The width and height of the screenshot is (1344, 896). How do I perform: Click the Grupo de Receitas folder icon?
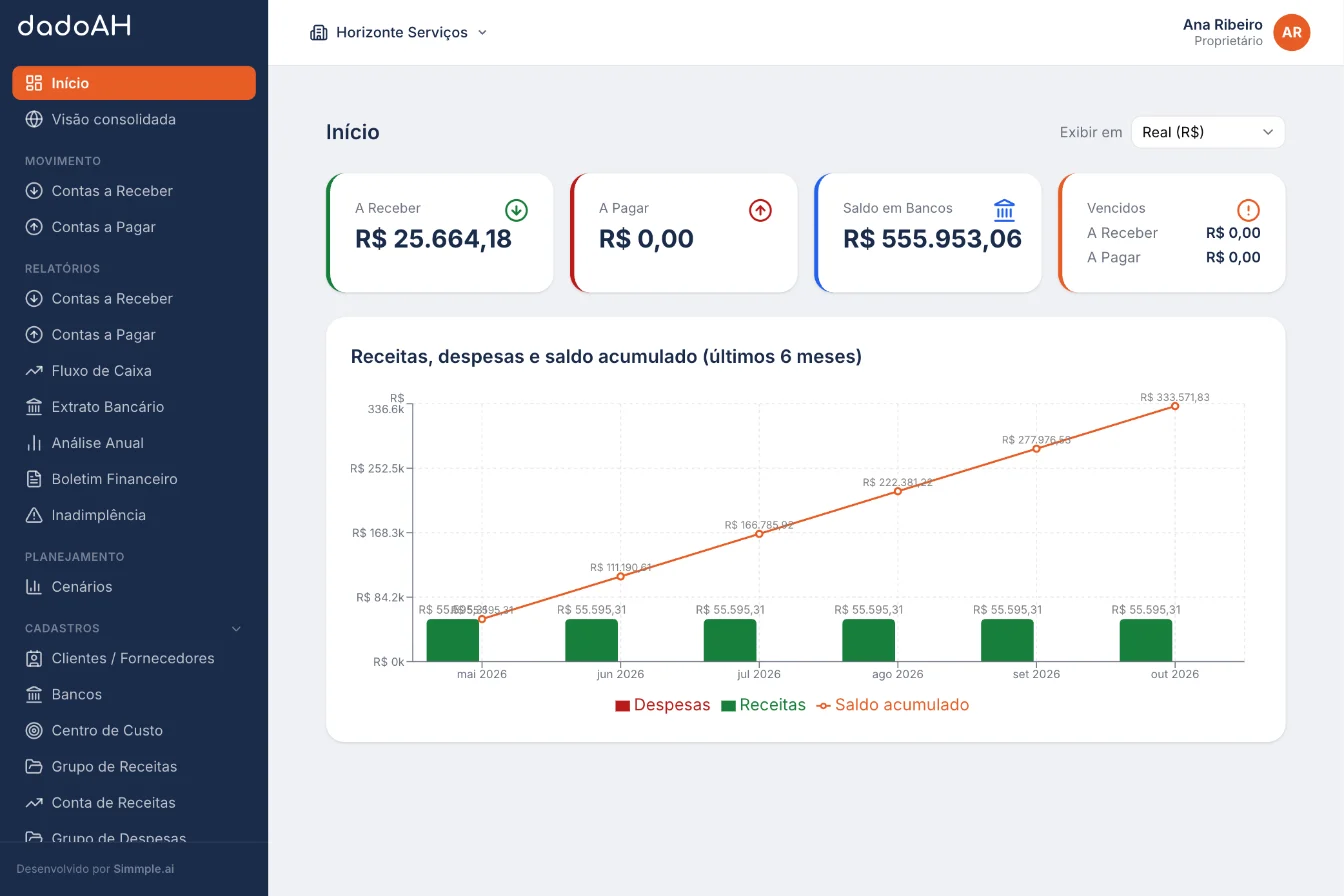pos(34,767)
